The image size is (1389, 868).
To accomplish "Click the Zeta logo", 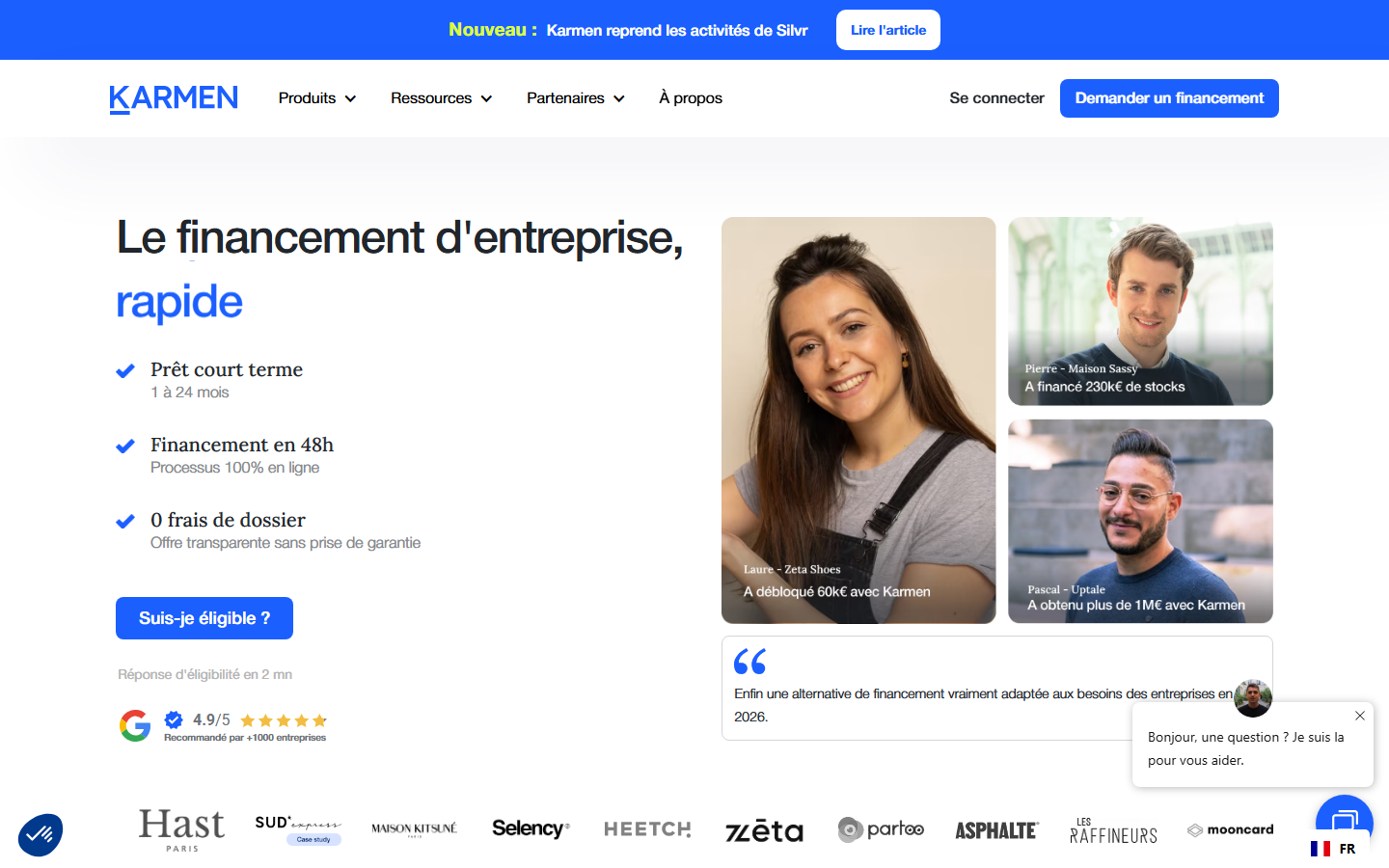I will pyautogui.click(x=764, y=830).
